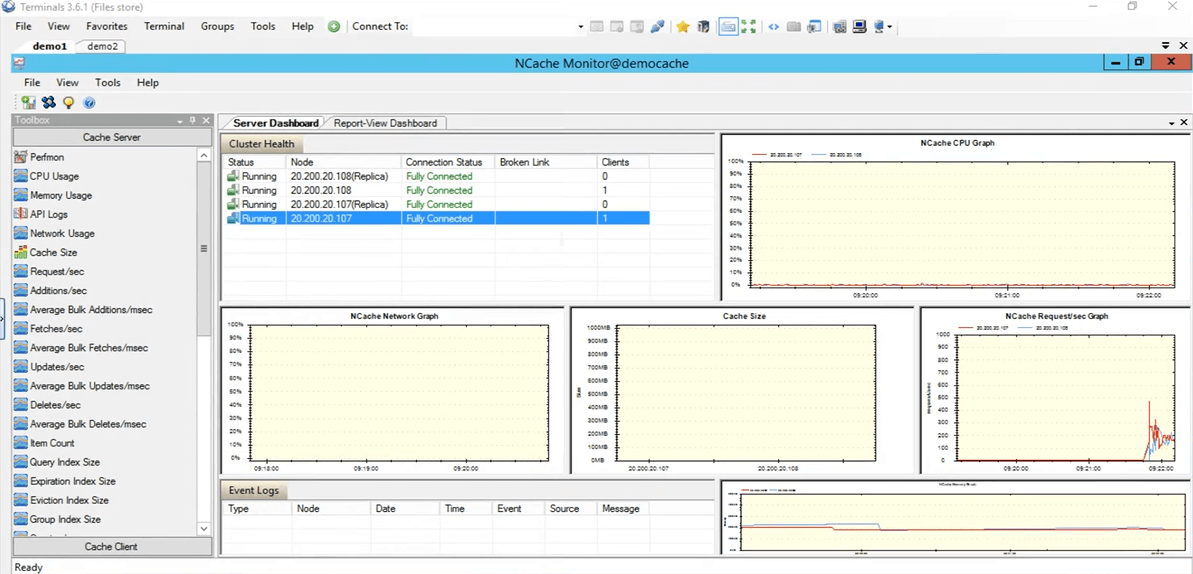
Task: Open the Favorites menu in Terminals
Action: coord(107,26)
